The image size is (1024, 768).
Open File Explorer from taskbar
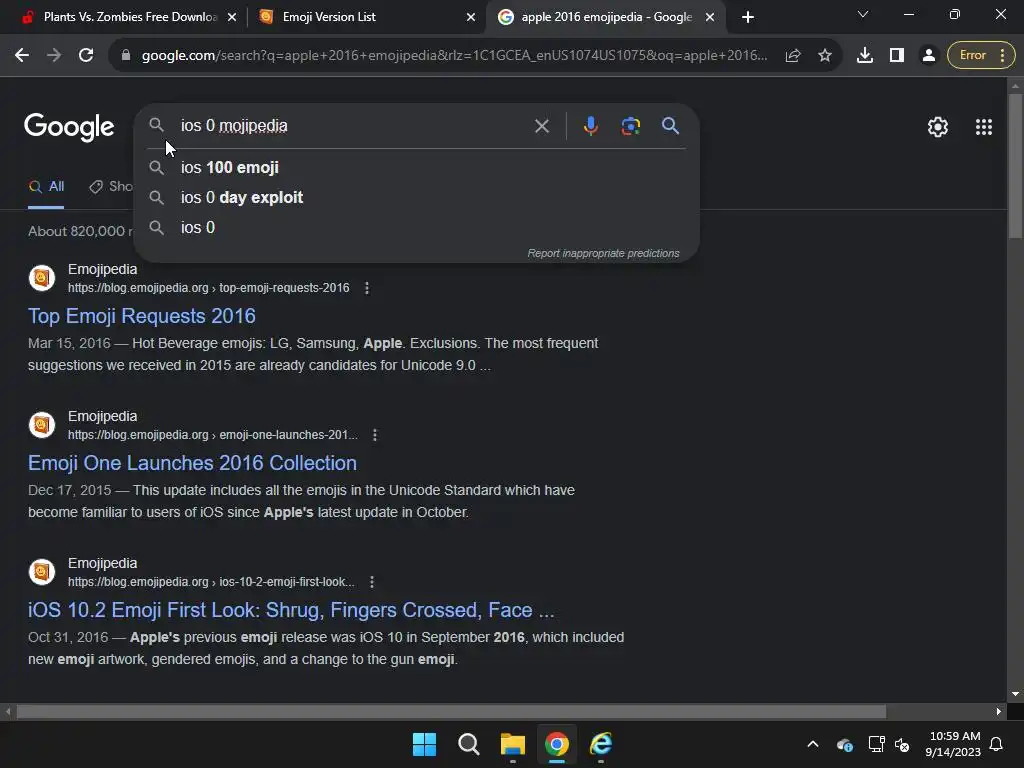tap(513, 744)
